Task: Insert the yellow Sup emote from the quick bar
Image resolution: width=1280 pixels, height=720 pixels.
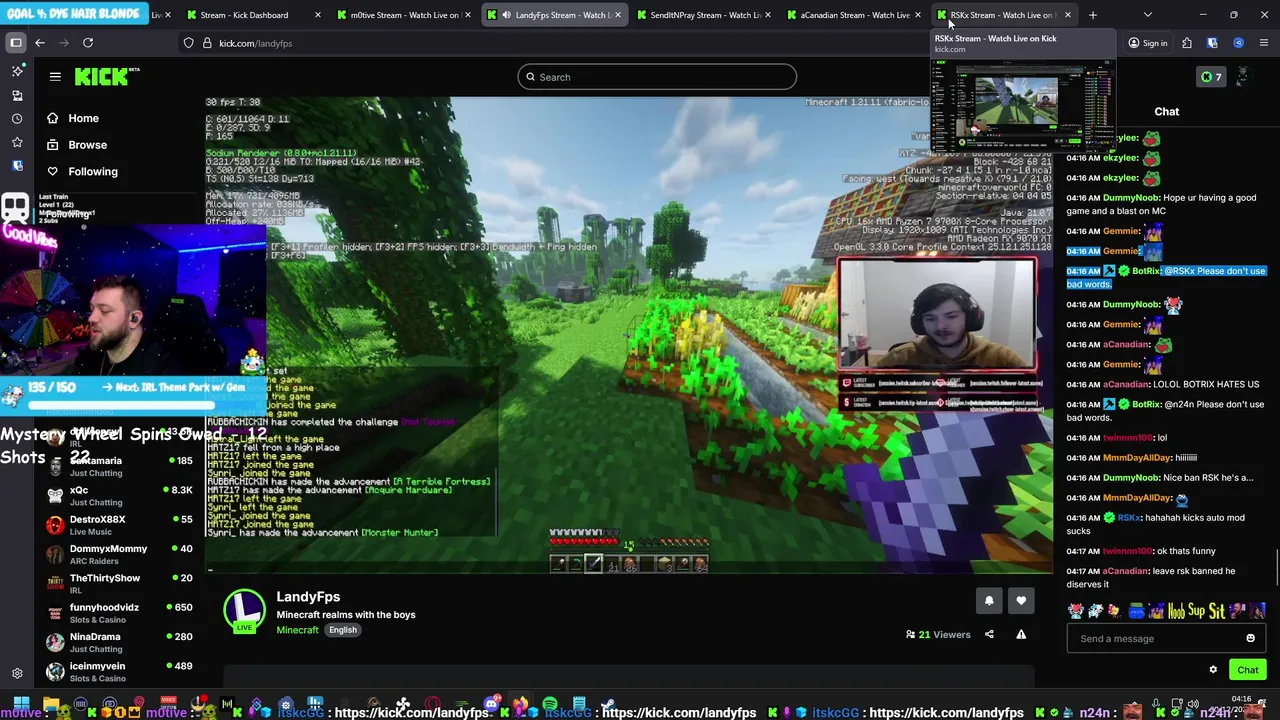Action: 1196,611
